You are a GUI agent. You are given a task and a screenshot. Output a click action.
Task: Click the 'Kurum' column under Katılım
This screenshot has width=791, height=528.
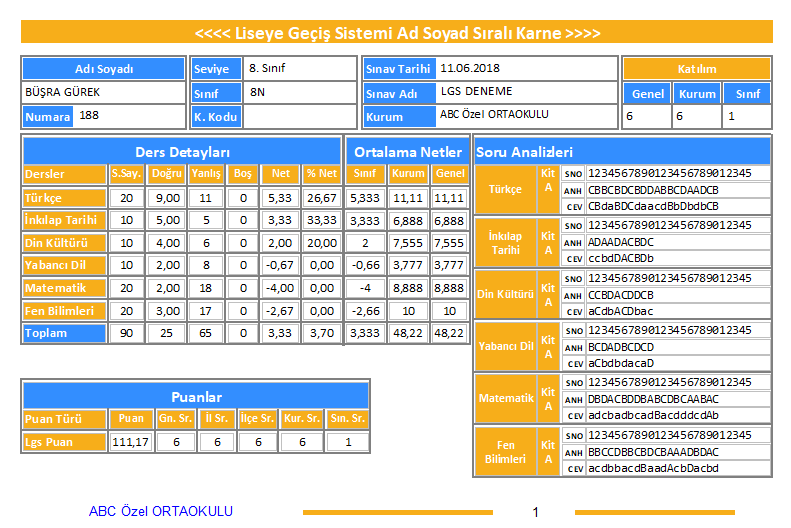[x=697, y=94]
